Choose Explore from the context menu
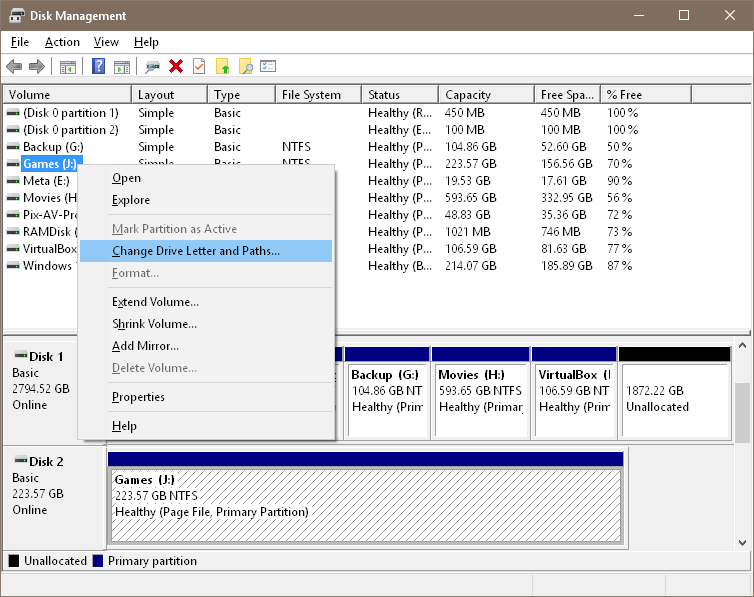754x597 pixels. (x=206, y=200)
